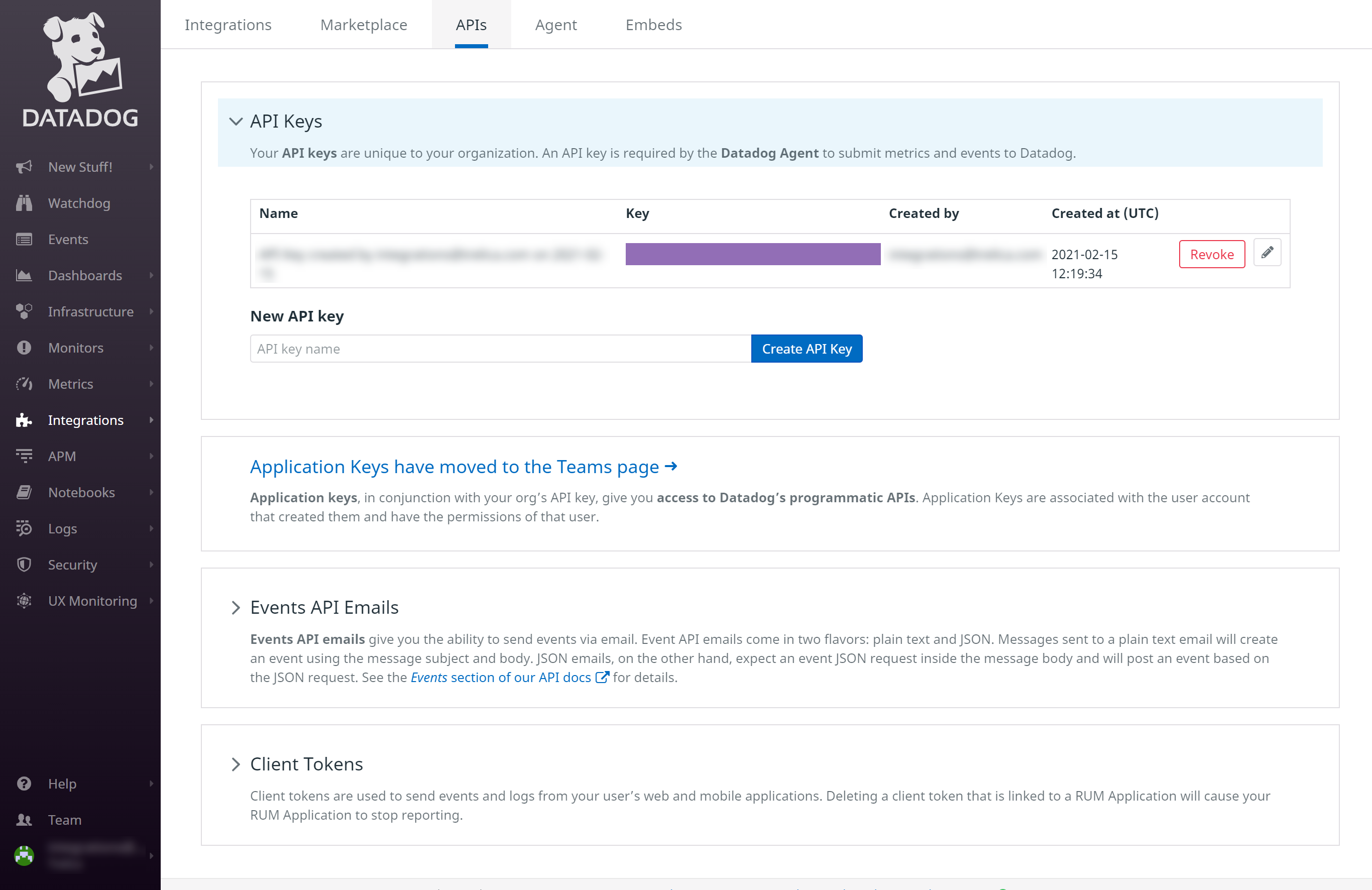Expand the Security submenu arrow
The width and height of the screenshot is (1372, 890).
click(x=151, y=565)
